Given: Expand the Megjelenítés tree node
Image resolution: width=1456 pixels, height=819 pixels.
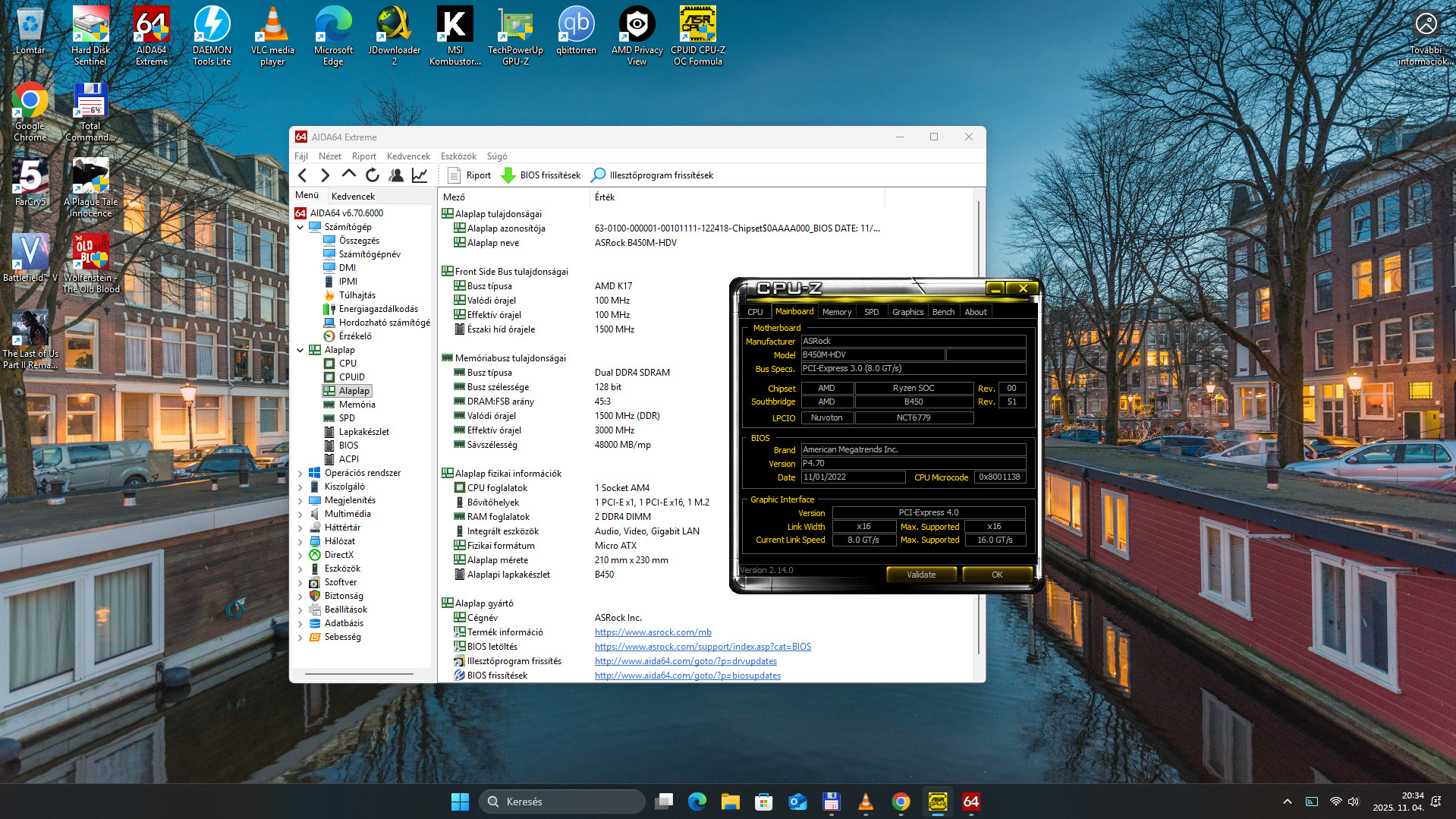Looking at the screenshot, I should click(x=300, y=500).
